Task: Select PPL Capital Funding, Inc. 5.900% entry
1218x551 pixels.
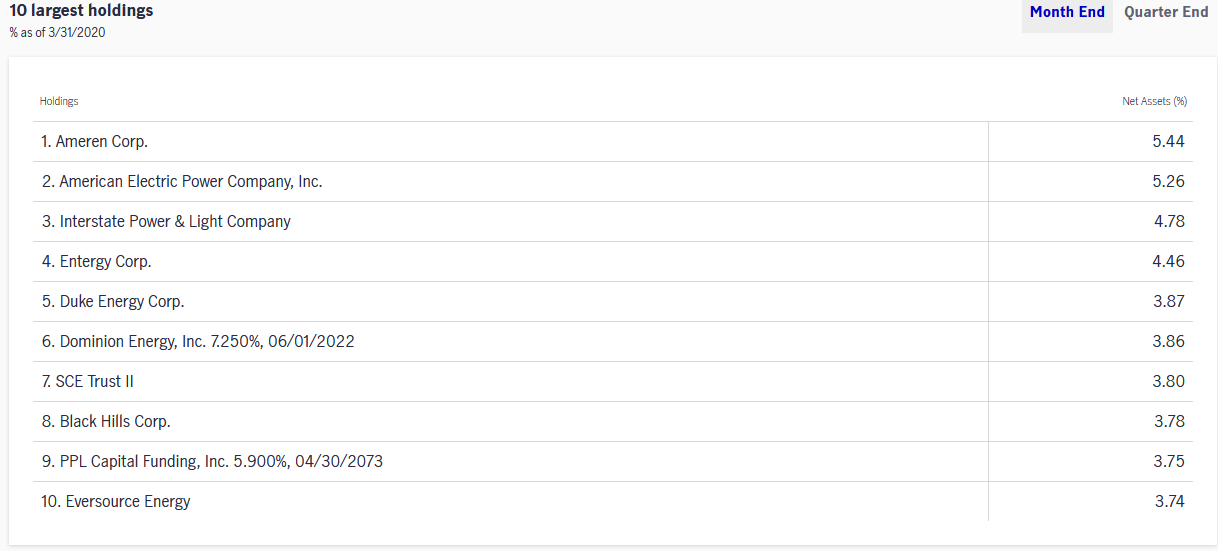Action: (613, 462)
